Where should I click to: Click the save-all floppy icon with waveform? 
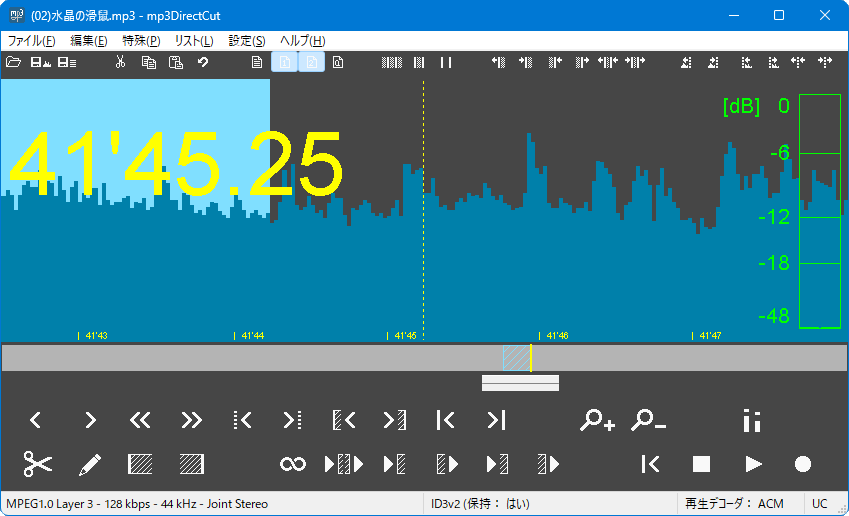pos(40,62)
